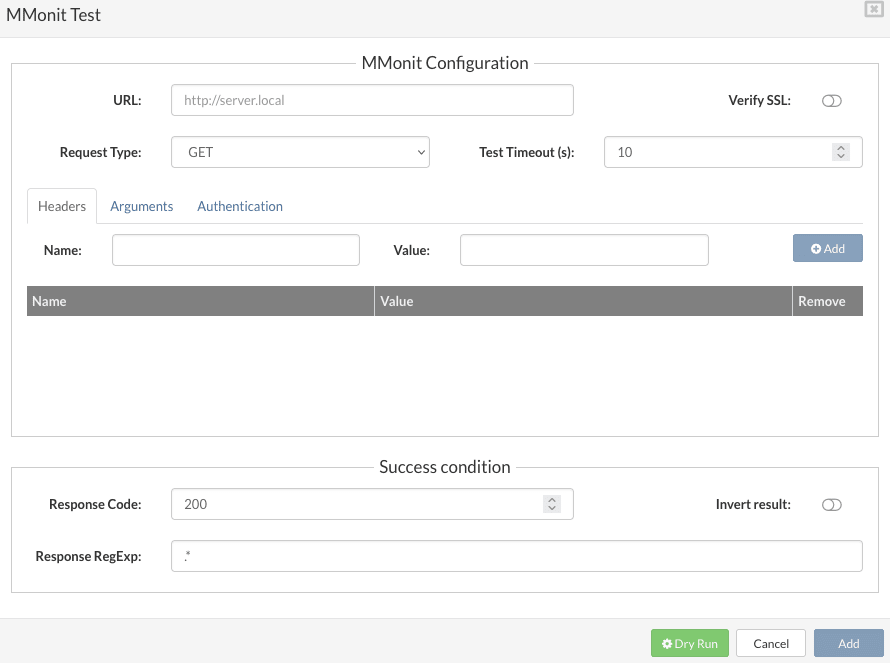Image resolution: width=890 pixels, height=663 pixels.
Task: Select the Headers tab
Action: (62, 206)
